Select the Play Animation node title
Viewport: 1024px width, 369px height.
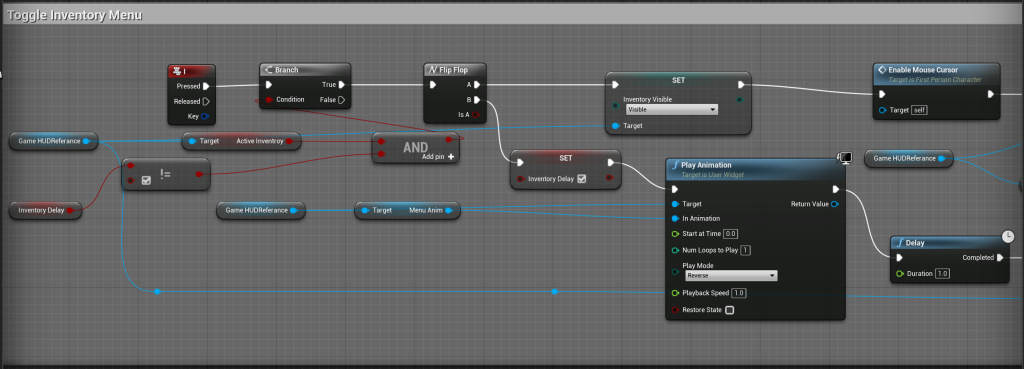[706, 165]
